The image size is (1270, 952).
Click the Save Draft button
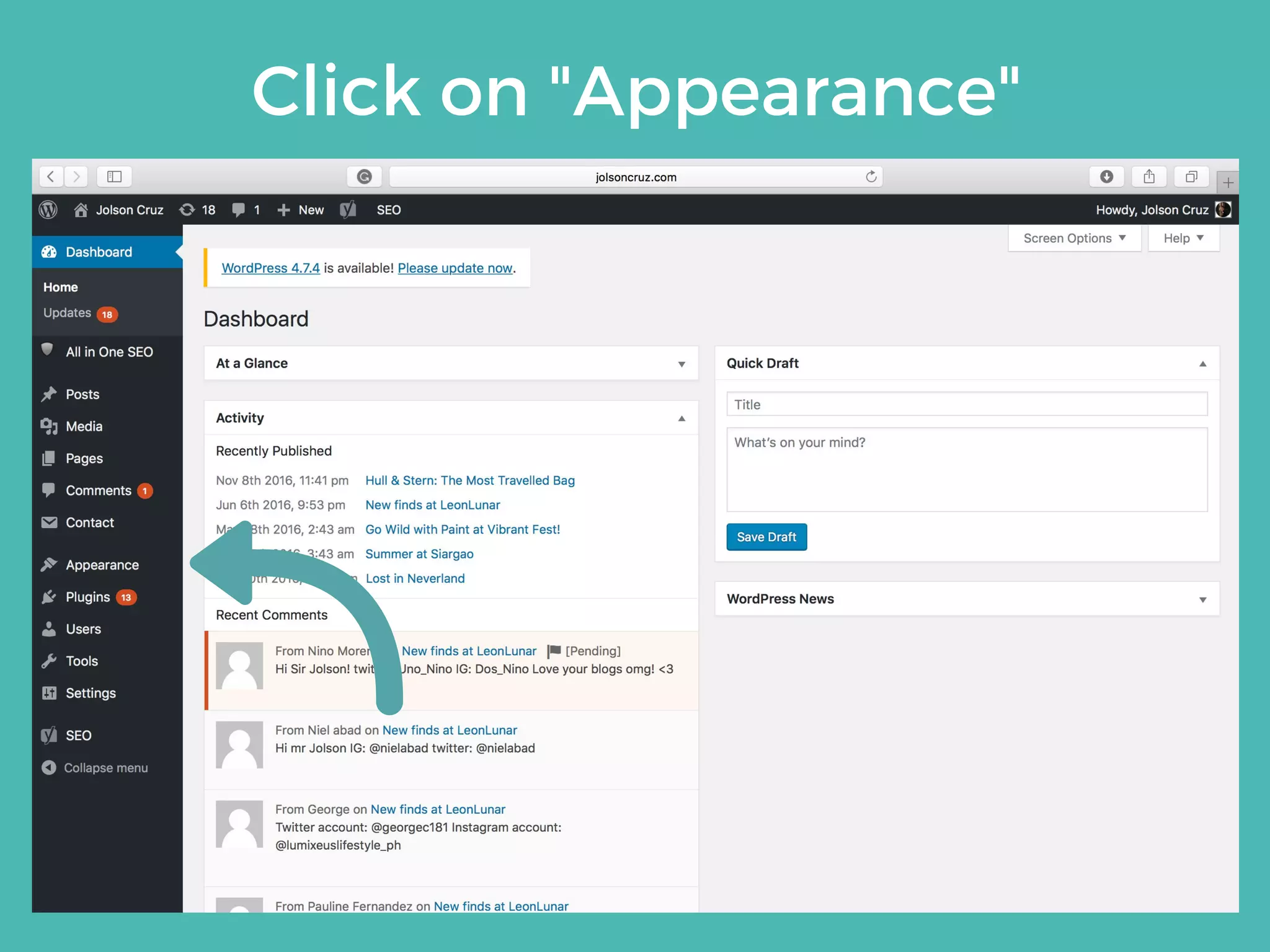(766, 537)
